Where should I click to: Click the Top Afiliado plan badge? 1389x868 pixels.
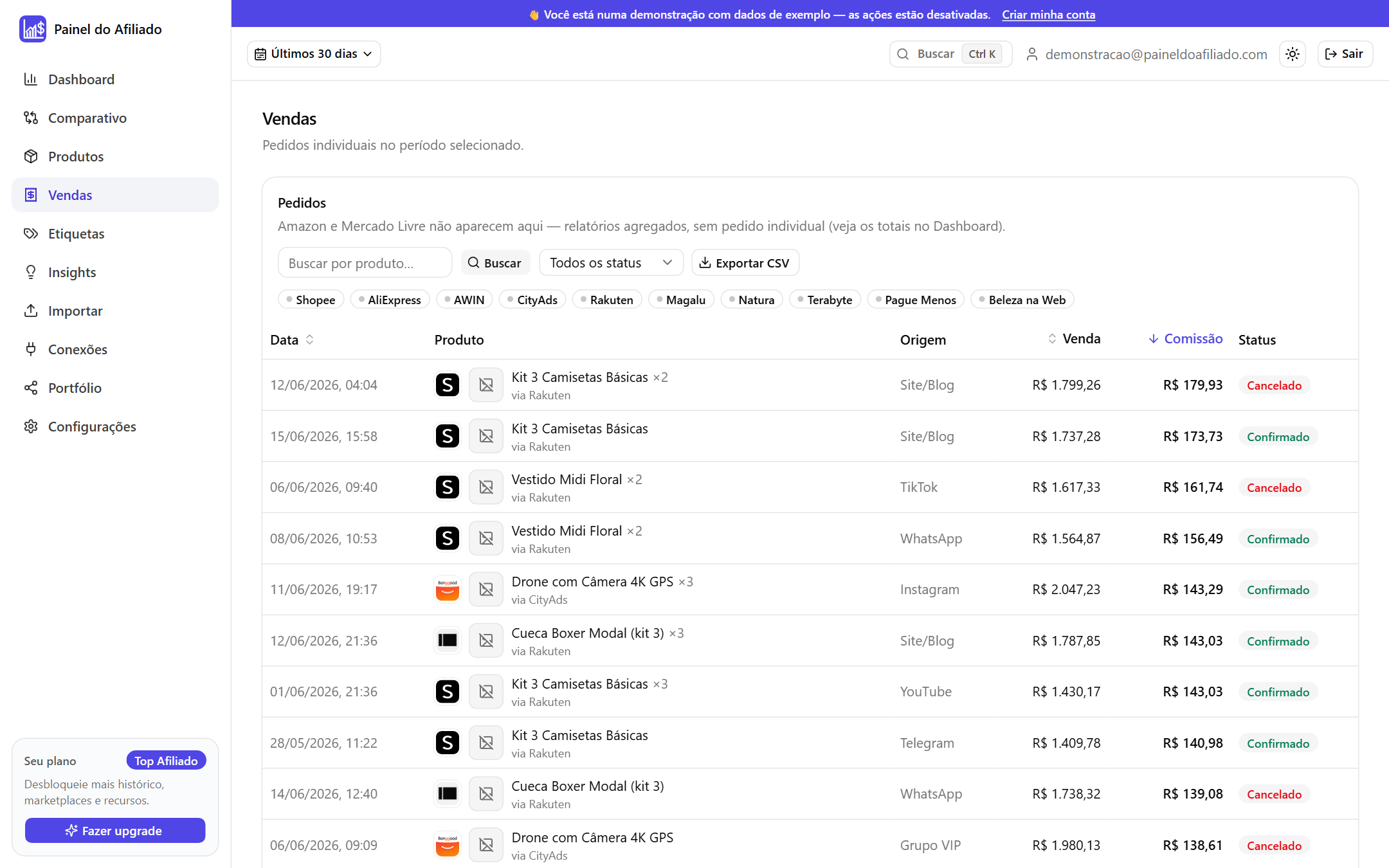166,761
